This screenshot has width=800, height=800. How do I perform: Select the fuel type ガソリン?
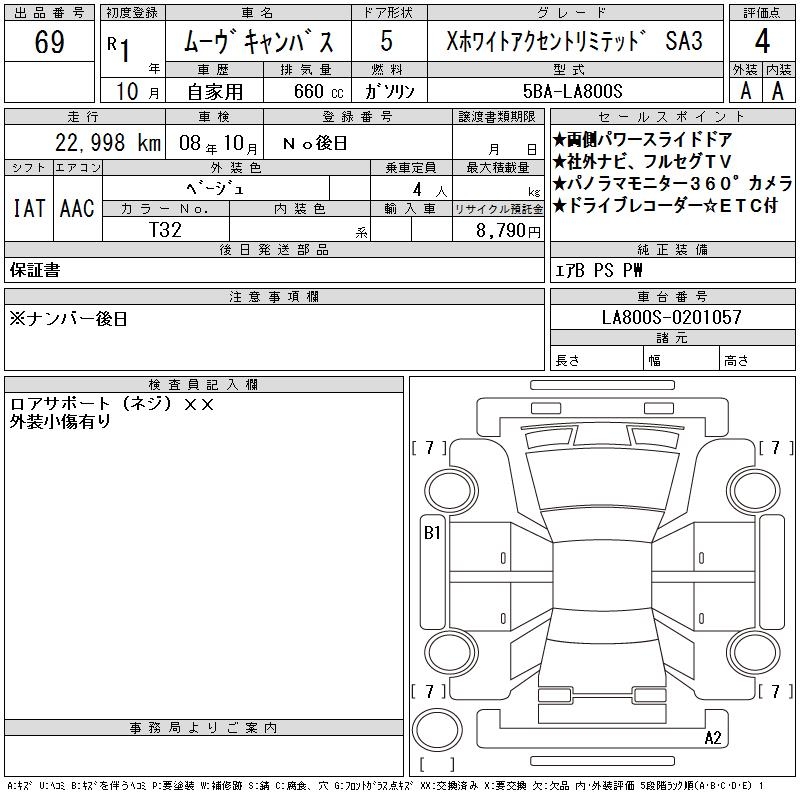point(389,91)
